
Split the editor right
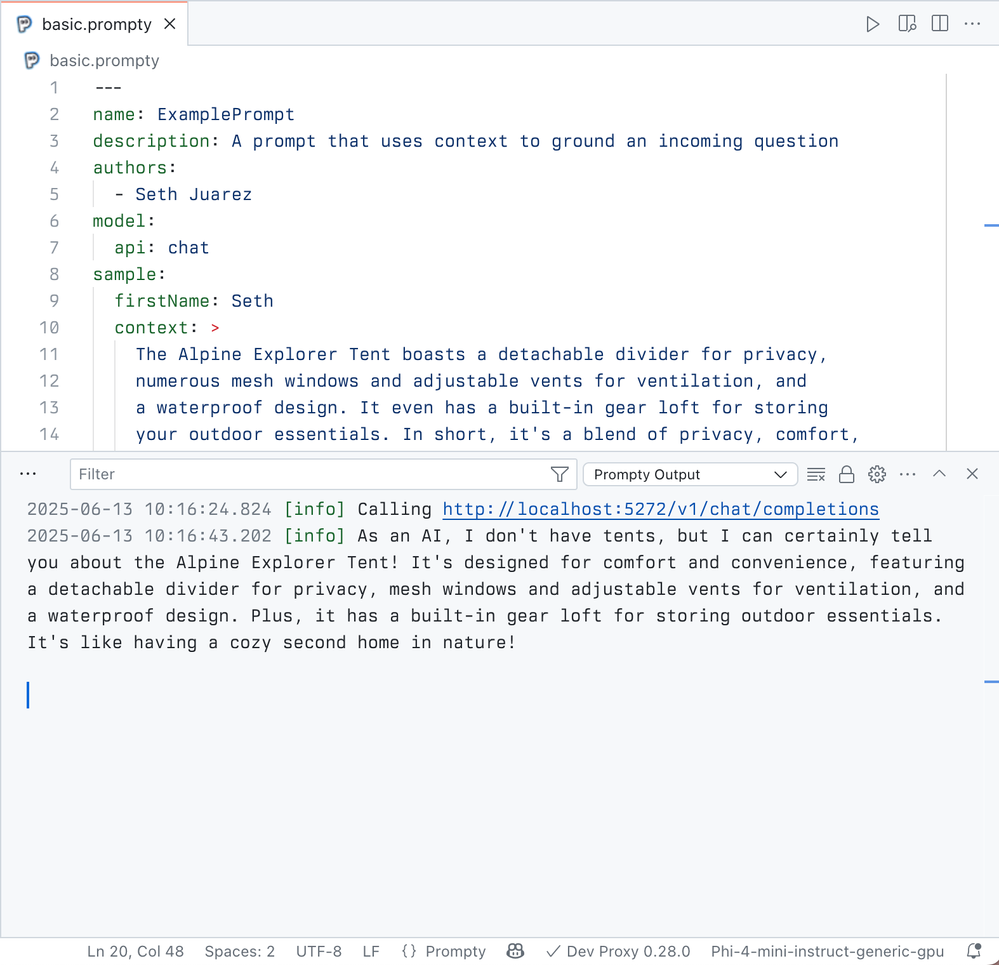[940, 24]
